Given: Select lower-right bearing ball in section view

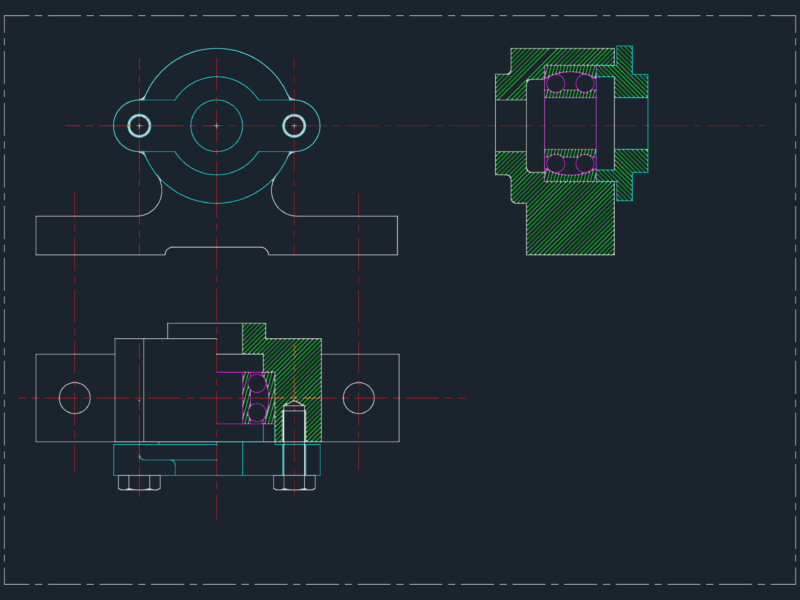Looking at the screenshot, I should coord(585,164).
